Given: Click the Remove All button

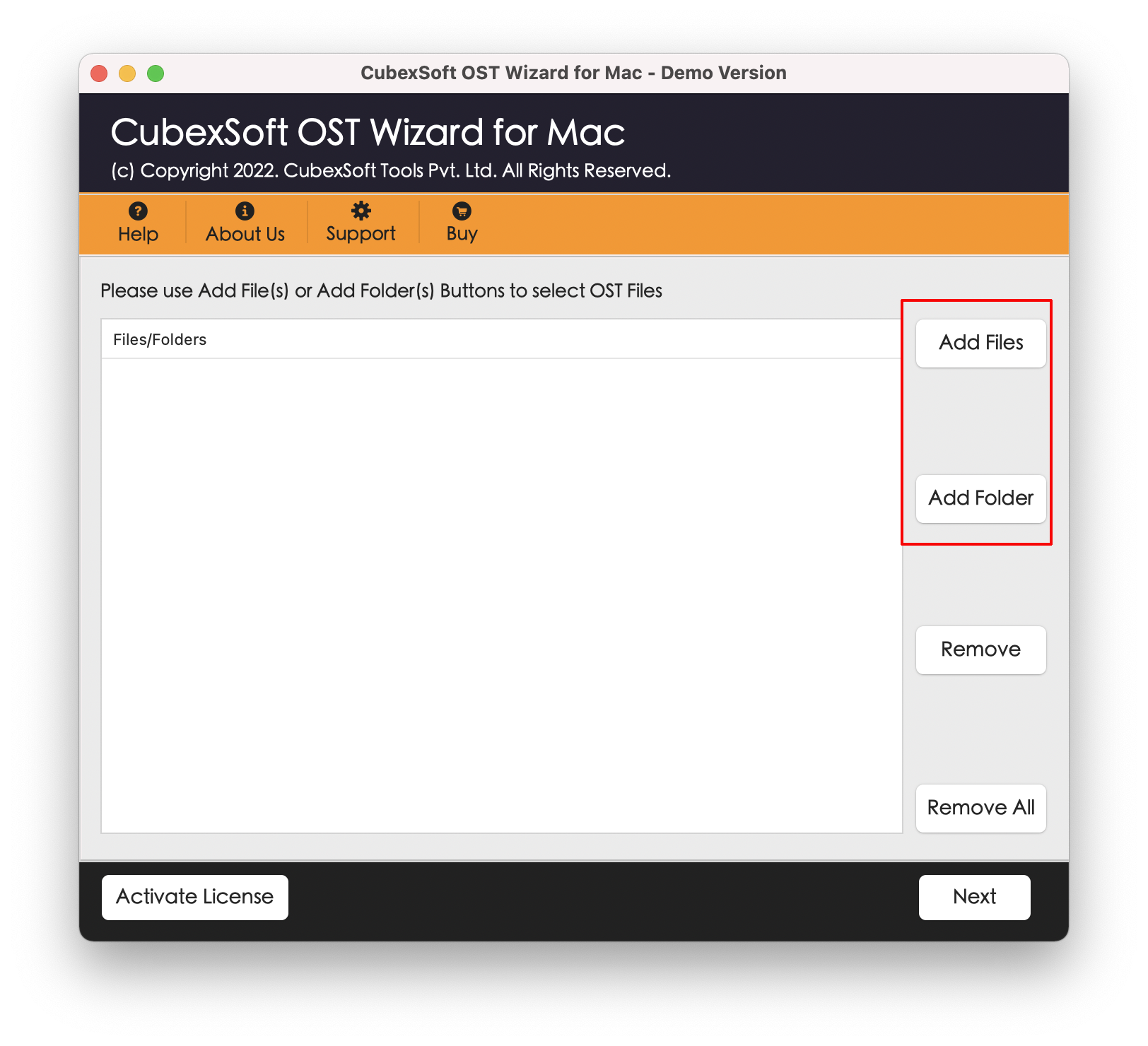Looking at the screenshot, I should [x=980, y=808].
